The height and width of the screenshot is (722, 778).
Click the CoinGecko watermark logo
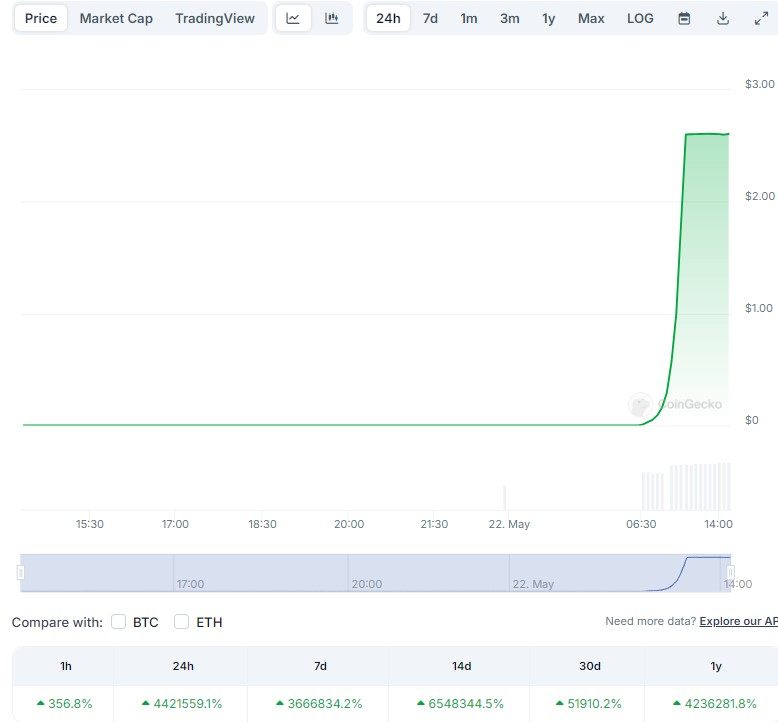(640, 404)
